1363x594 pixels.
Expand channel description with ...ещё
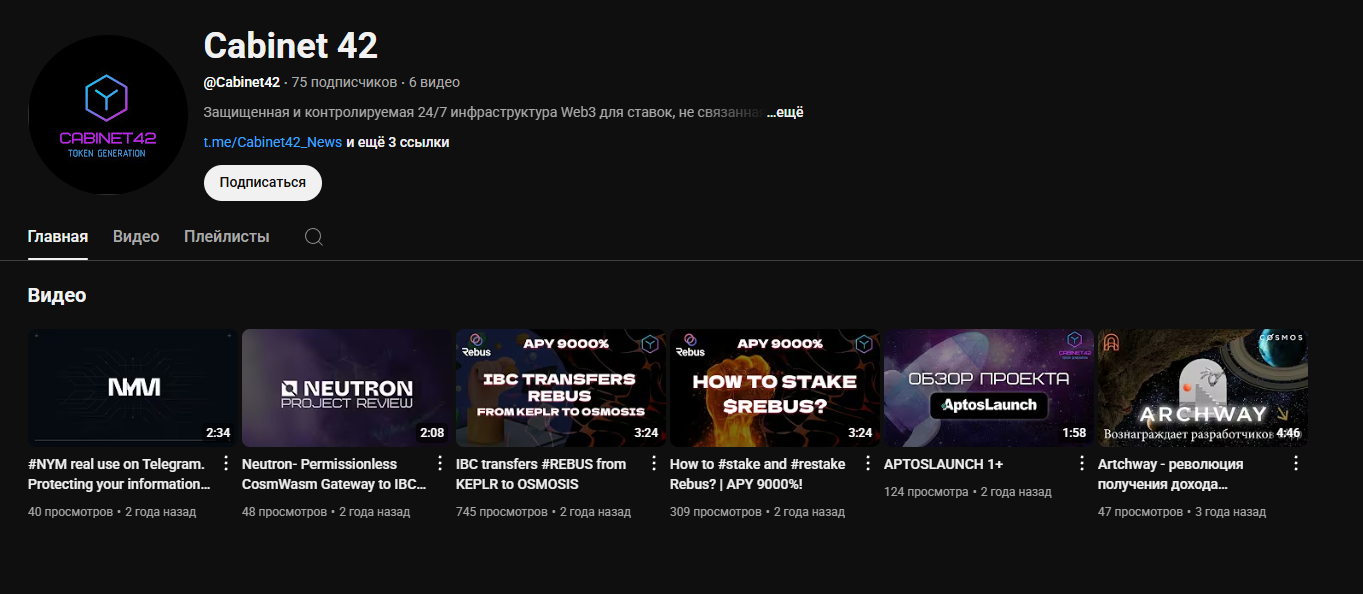(x=785, y=112)
